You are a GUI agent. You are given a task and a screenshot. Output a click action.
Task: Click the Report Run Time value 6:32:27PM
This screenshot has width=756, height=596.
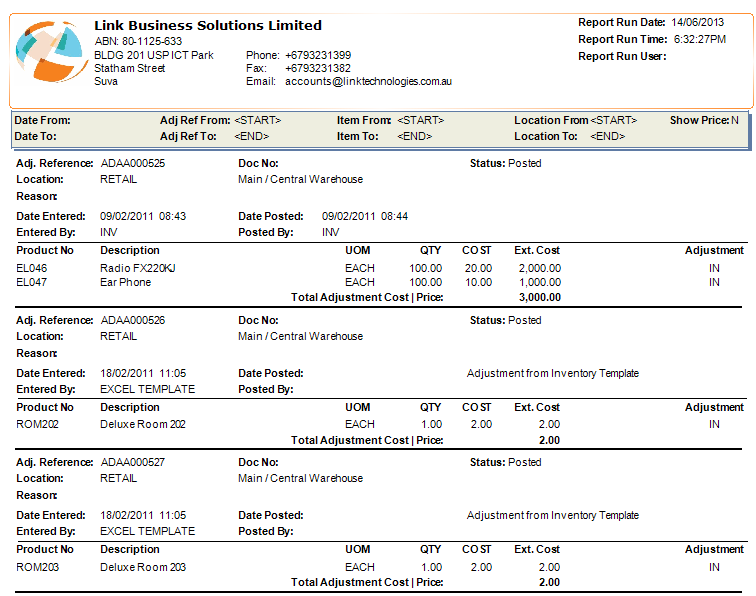point(698,39)
